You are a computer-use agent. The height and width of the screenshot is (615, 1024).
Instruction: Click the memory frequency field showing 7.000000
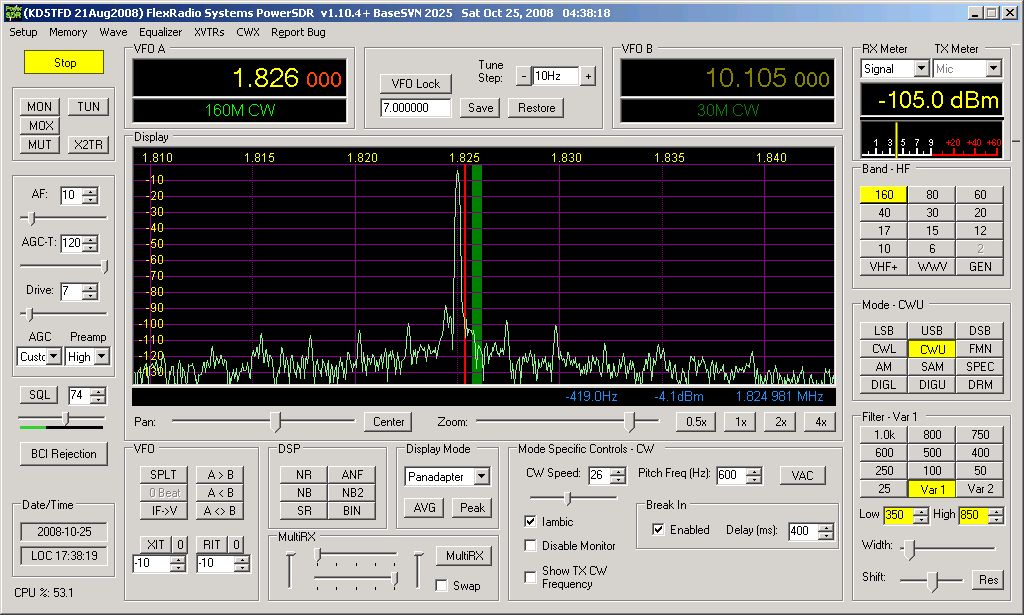click(415, 108)
